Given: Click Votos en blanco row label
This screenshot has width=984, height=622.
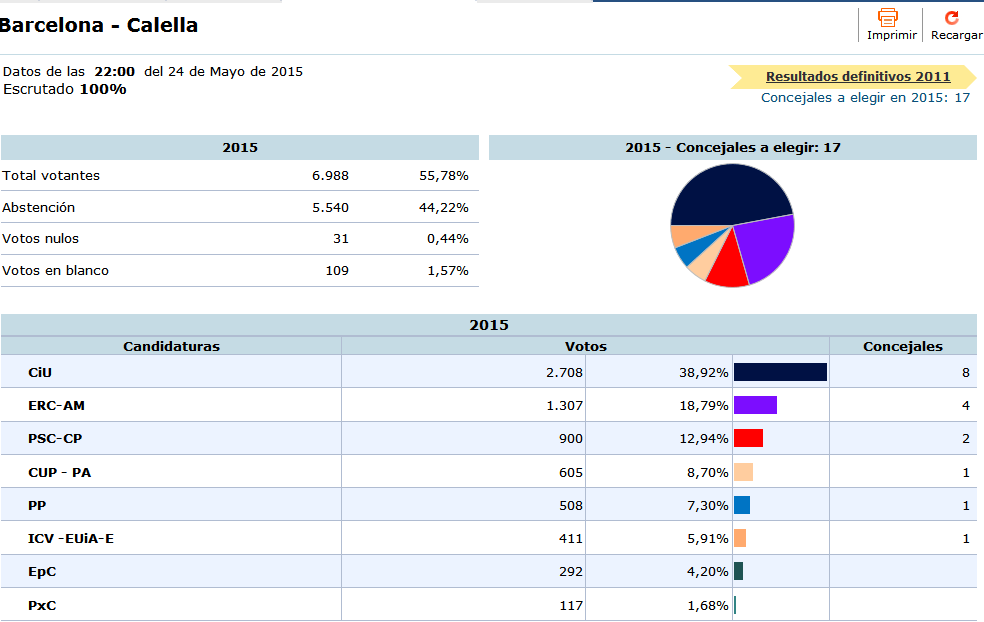Looking at the screenshot, I should pos(55,271).
